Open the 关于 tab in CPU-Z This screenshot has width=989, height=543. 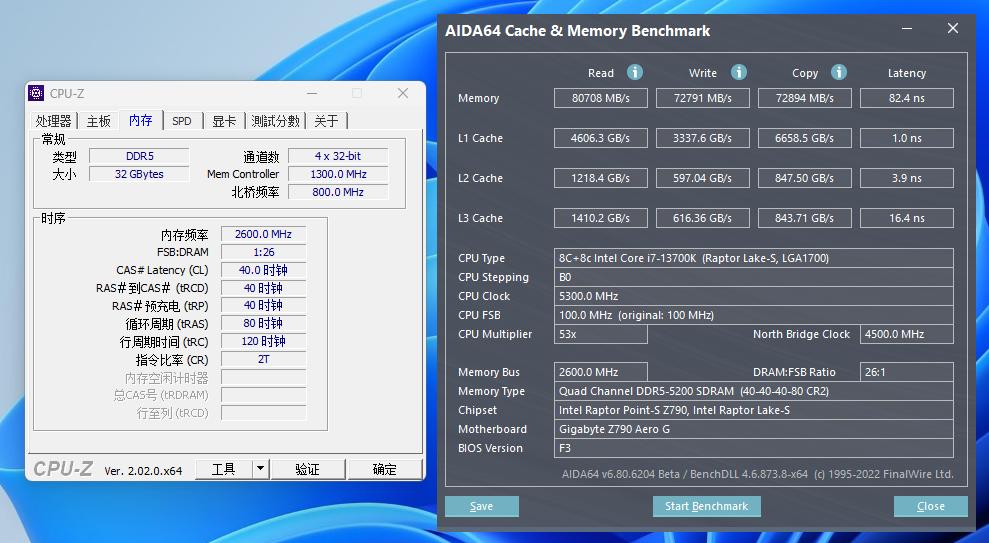pos(326,120)
